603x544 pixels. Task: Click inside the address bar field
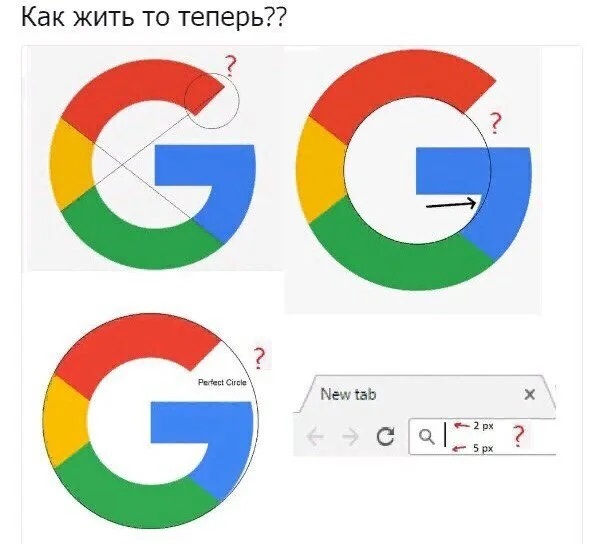click(483, 437)
